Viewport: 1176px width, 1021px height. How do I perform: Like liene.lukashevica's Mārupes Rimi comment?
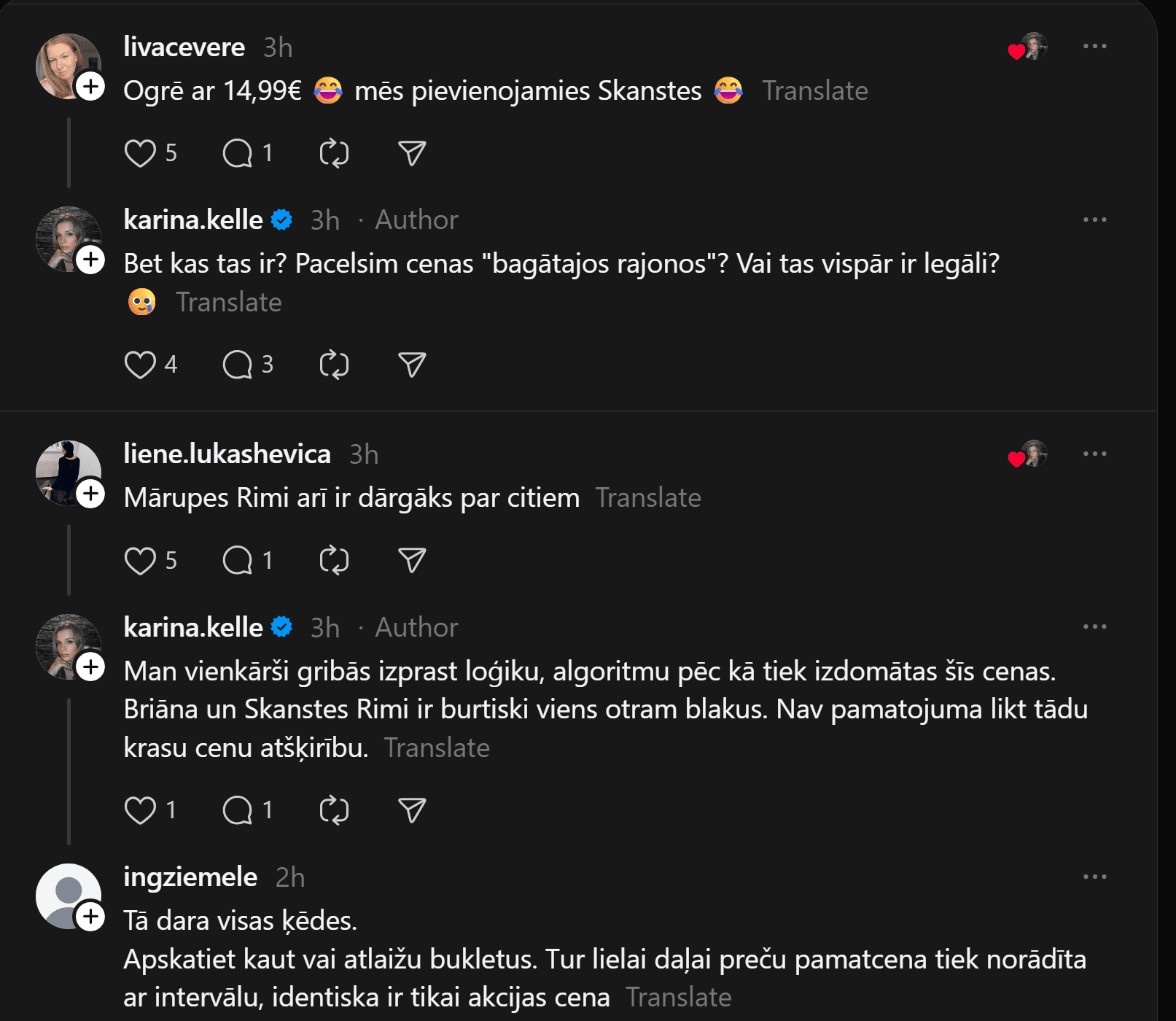(140, 560)
